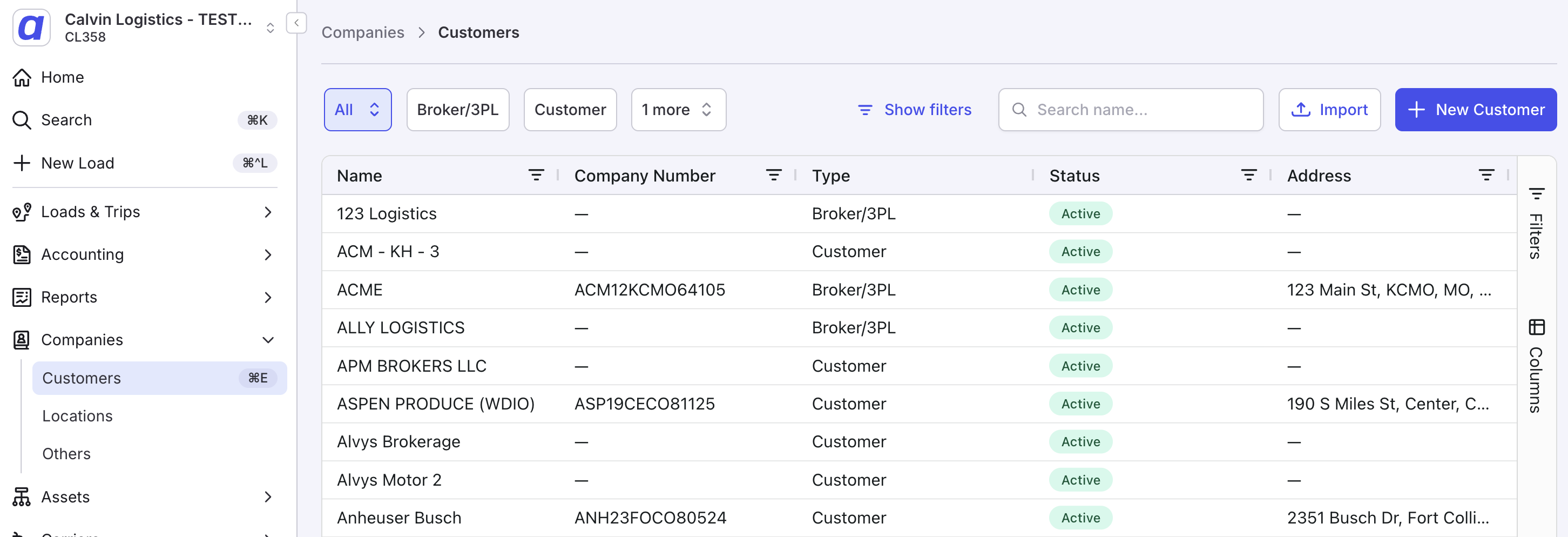Click the Import button

click(x=1329, y=110)
